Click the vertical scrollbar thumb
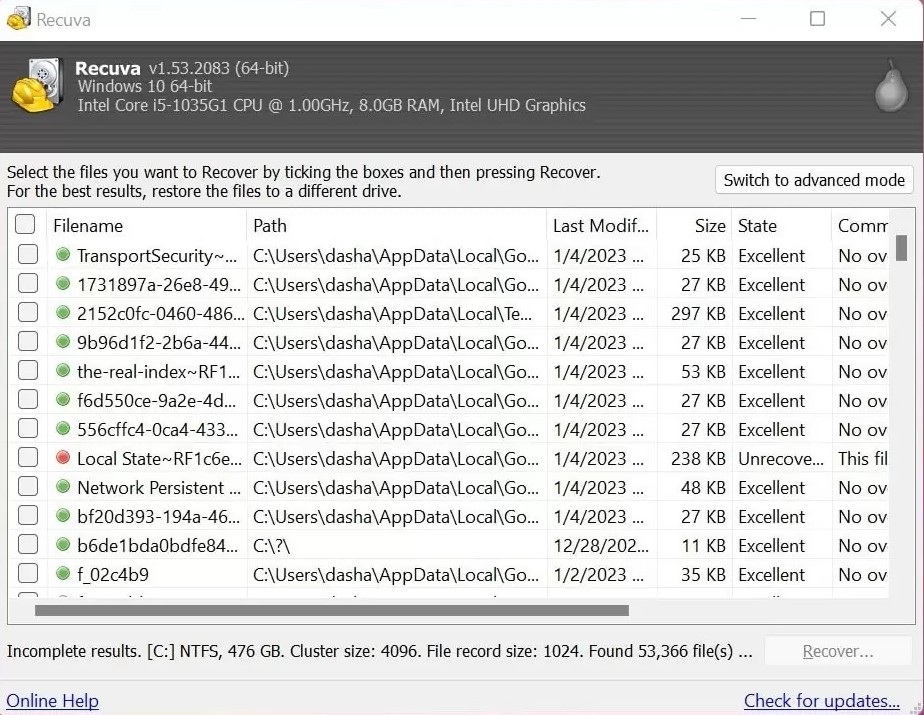924x715 pixels. point(901,248)
